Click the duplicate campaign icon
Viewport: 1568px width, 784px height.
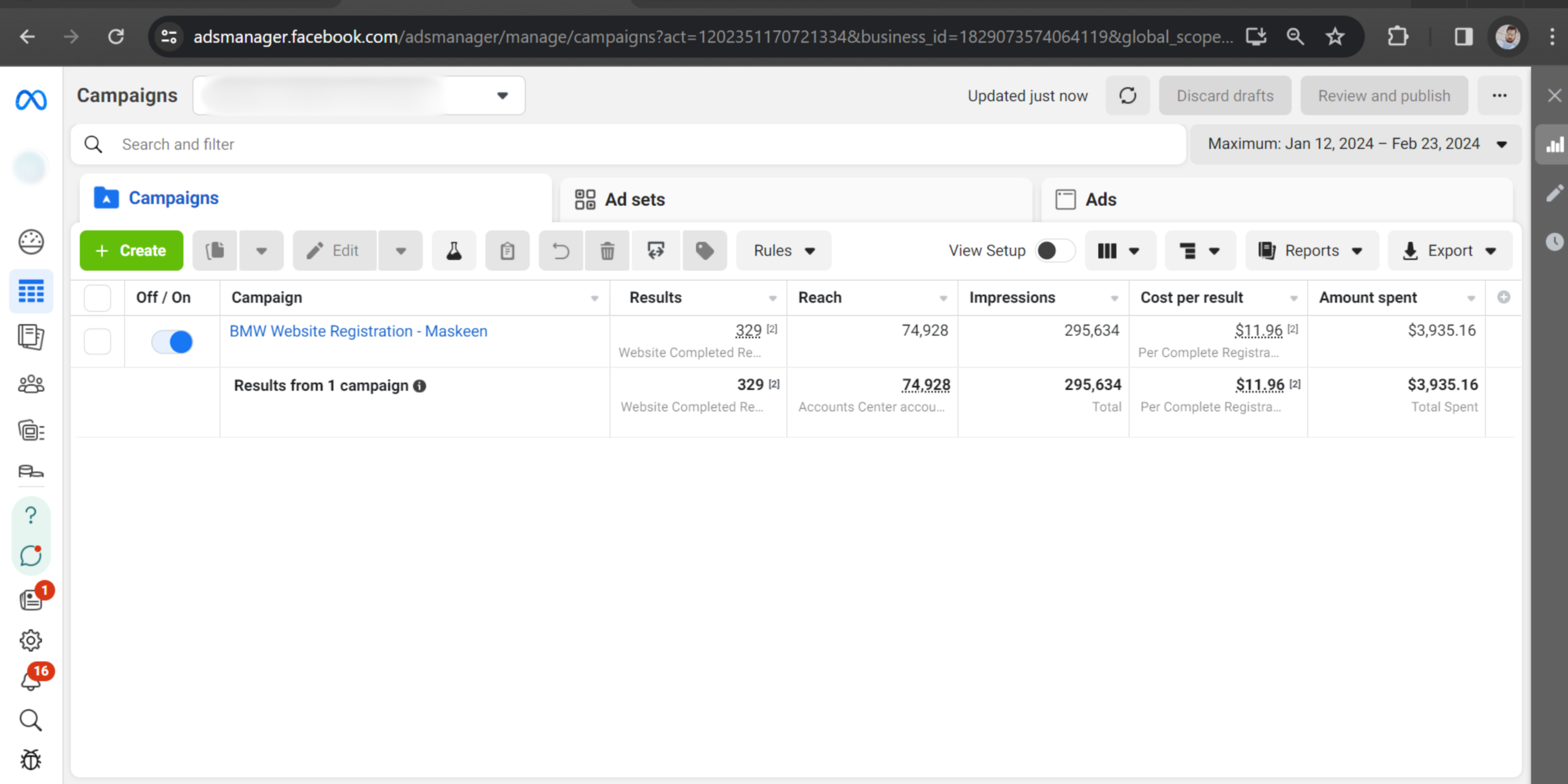(215, 251)
